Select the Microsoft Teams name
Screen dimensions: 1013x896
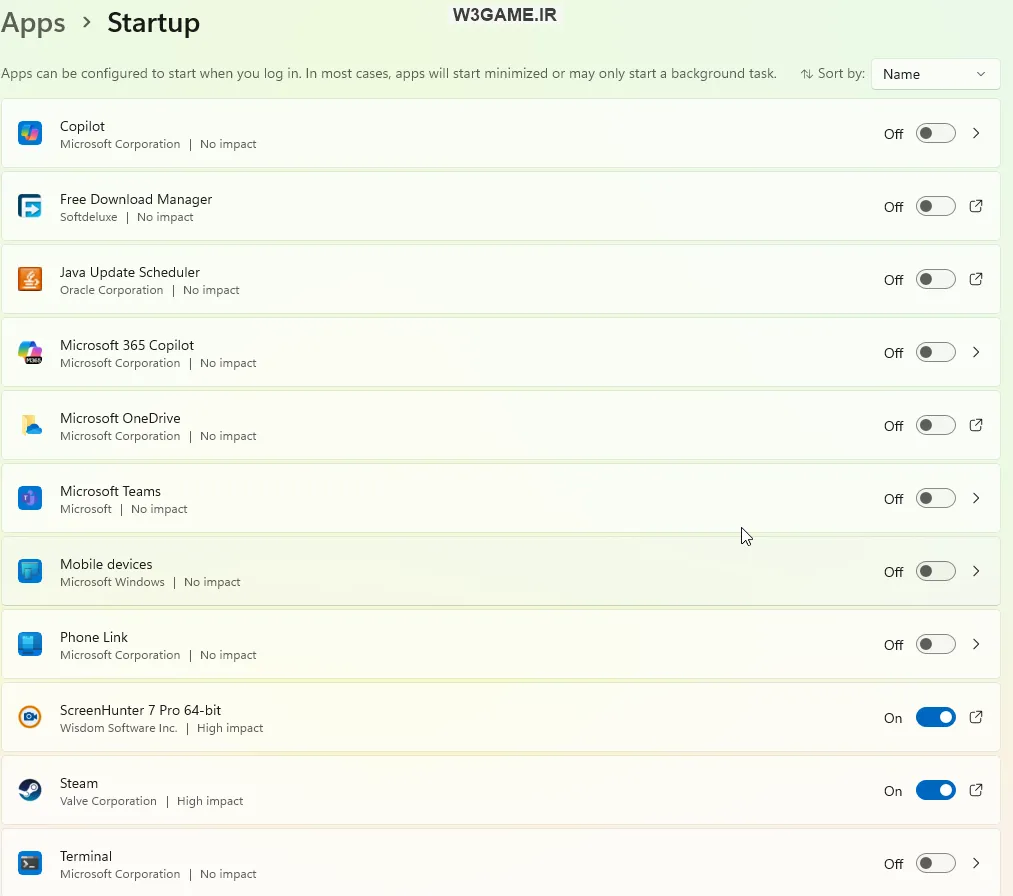[x=110, y=492]
